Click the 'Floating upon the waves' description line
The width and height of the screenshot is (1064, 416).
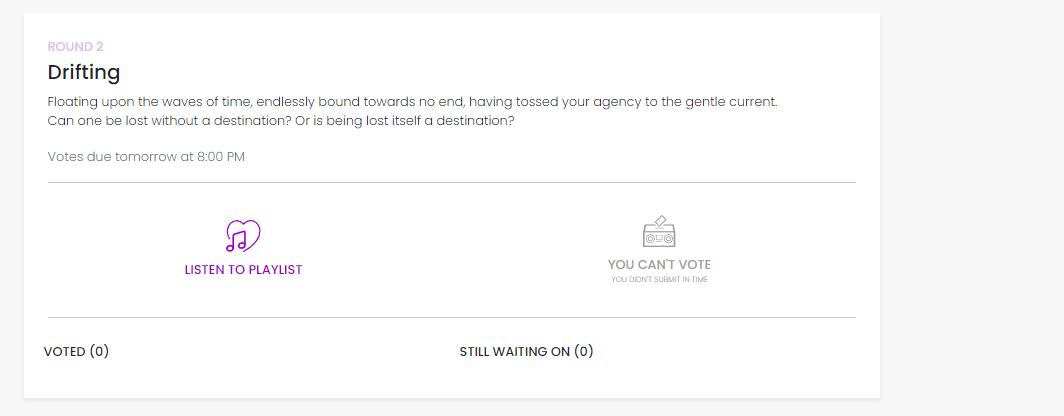tap(412, 102)
